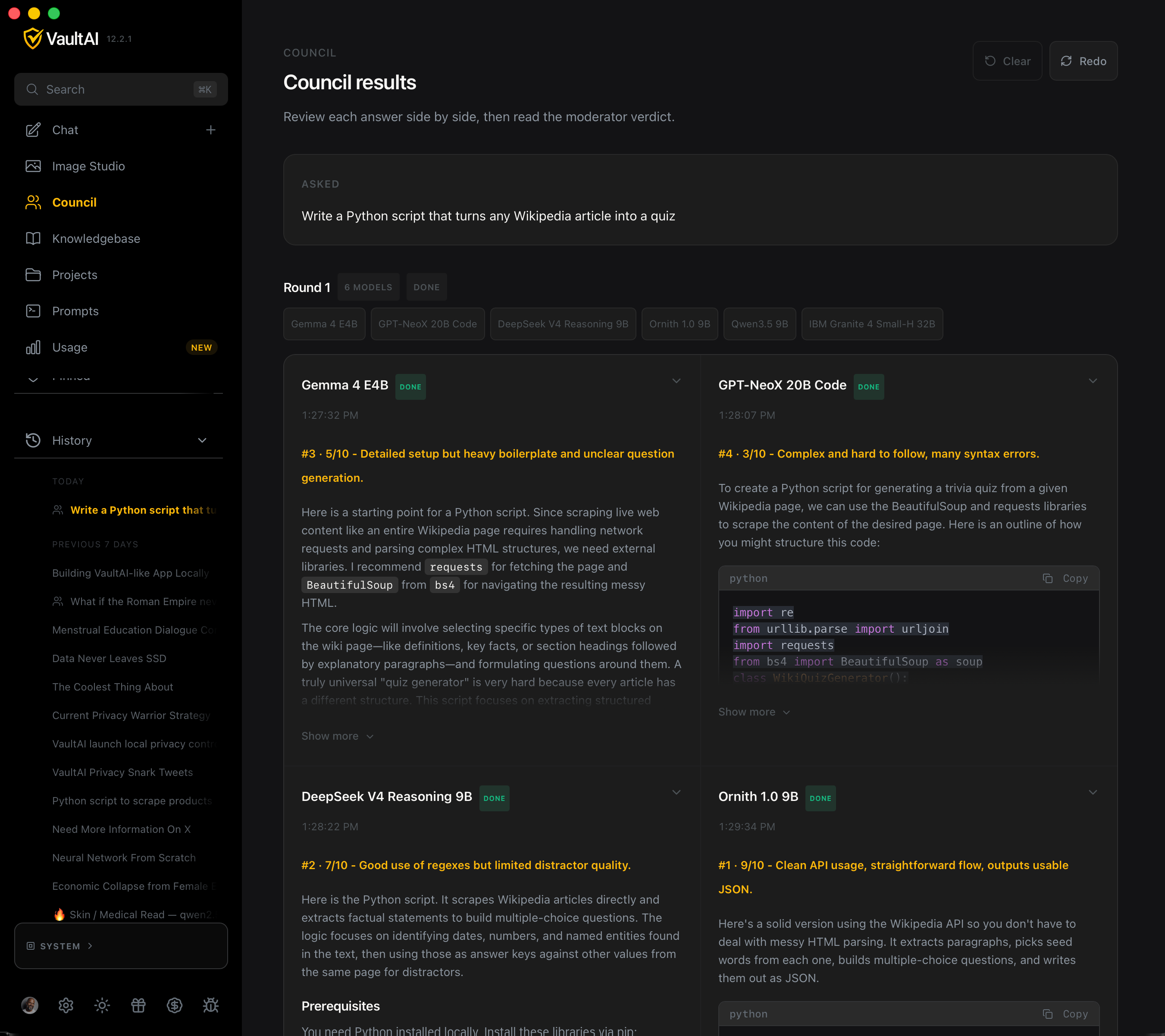Select DeepSeek V4 Reasoning 9B chip

tap(563, 324)
